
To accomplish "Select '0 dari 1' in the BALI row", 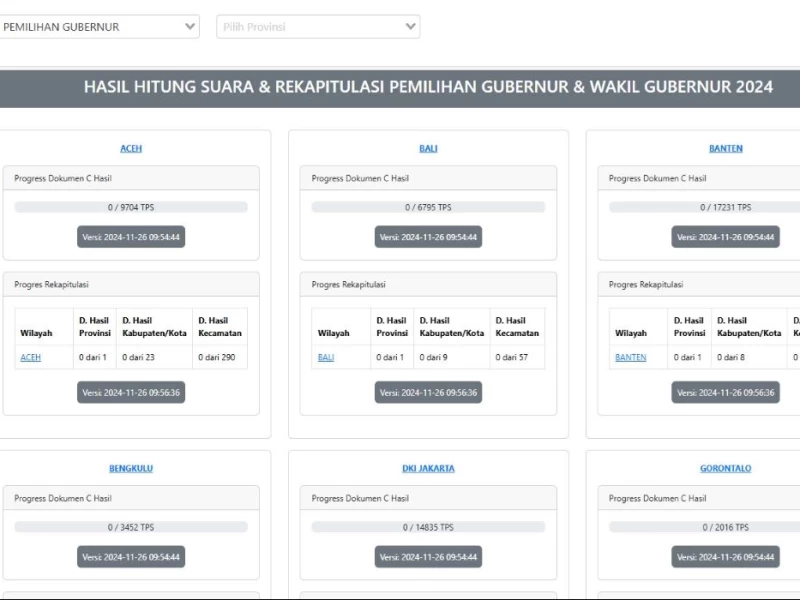I will tap(392, 357).
